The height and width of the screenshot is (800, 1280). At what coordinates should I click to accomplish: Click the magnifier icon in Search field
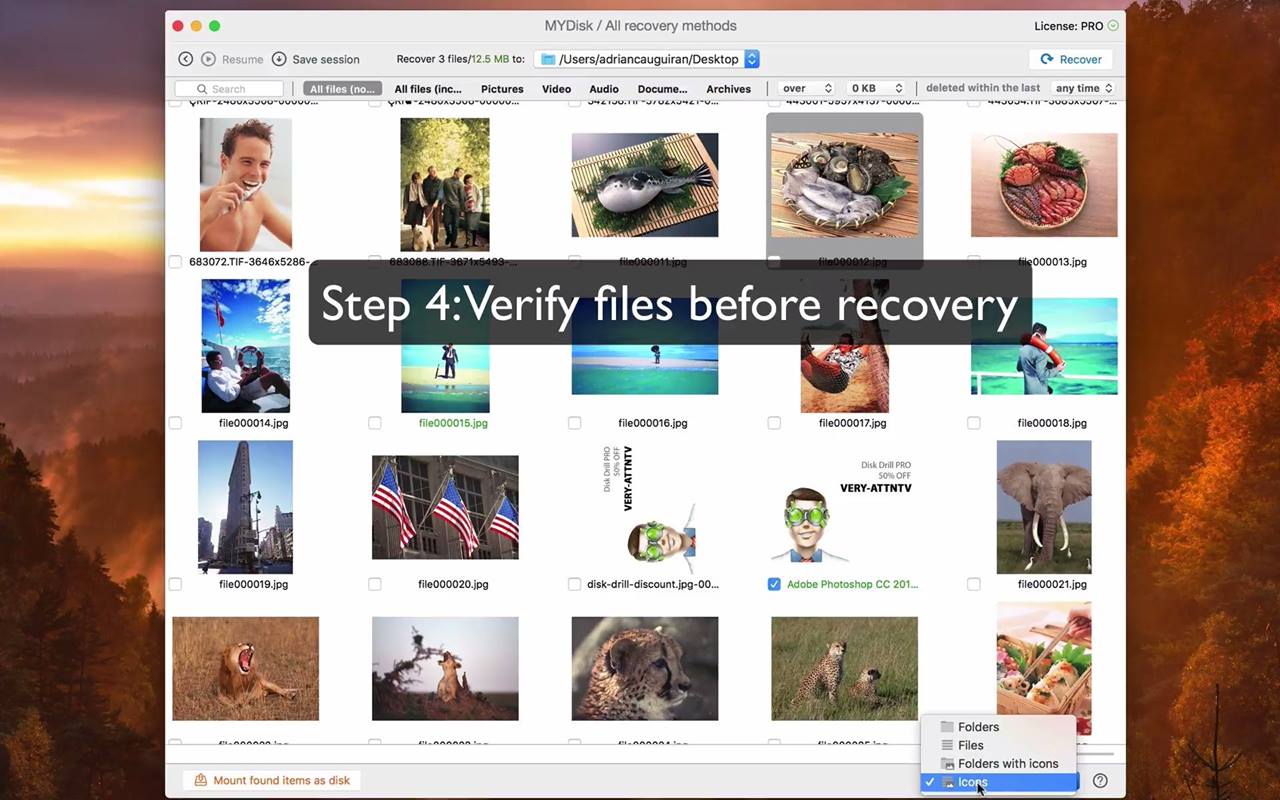[x=203, y=89]
